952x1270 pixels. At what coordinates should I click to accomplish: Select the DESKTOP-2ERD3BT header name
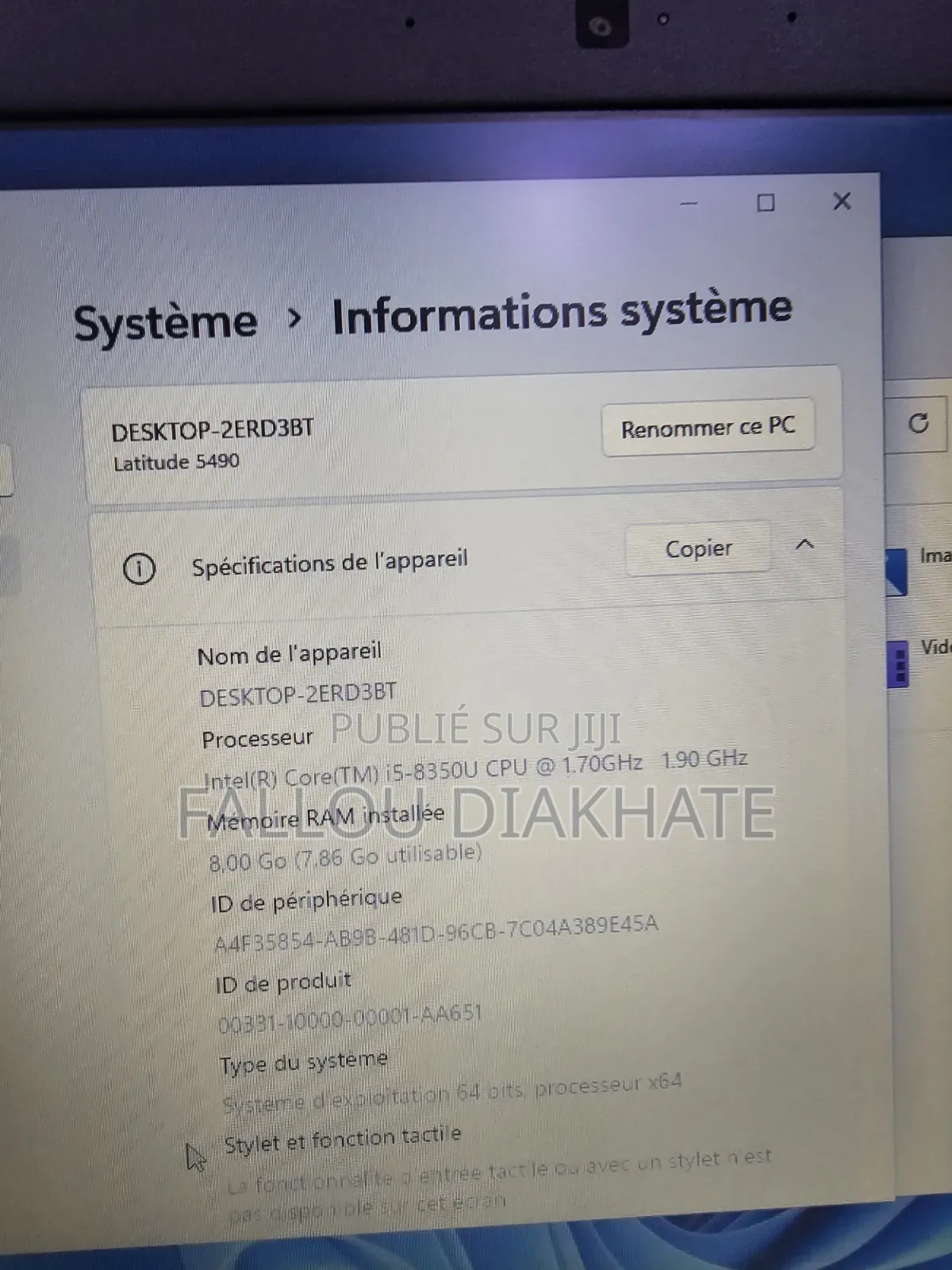[x=213, y=431]
